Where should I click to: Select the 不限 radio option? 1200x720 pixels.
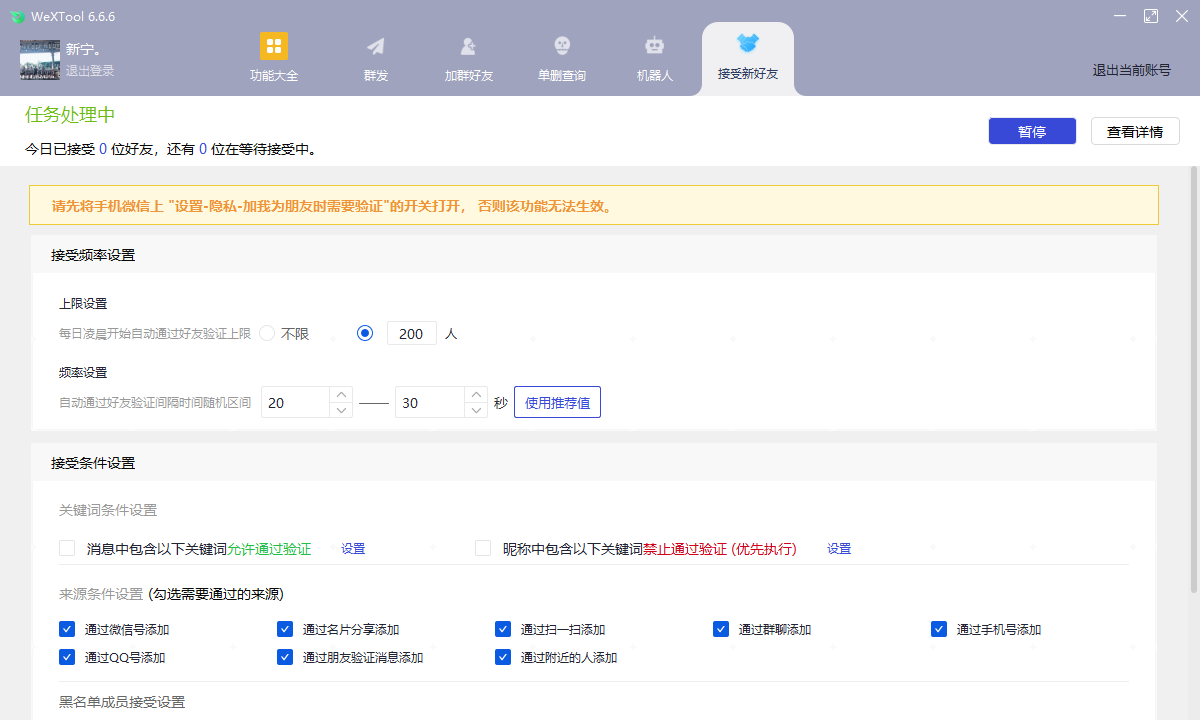[x=267, y=334]
